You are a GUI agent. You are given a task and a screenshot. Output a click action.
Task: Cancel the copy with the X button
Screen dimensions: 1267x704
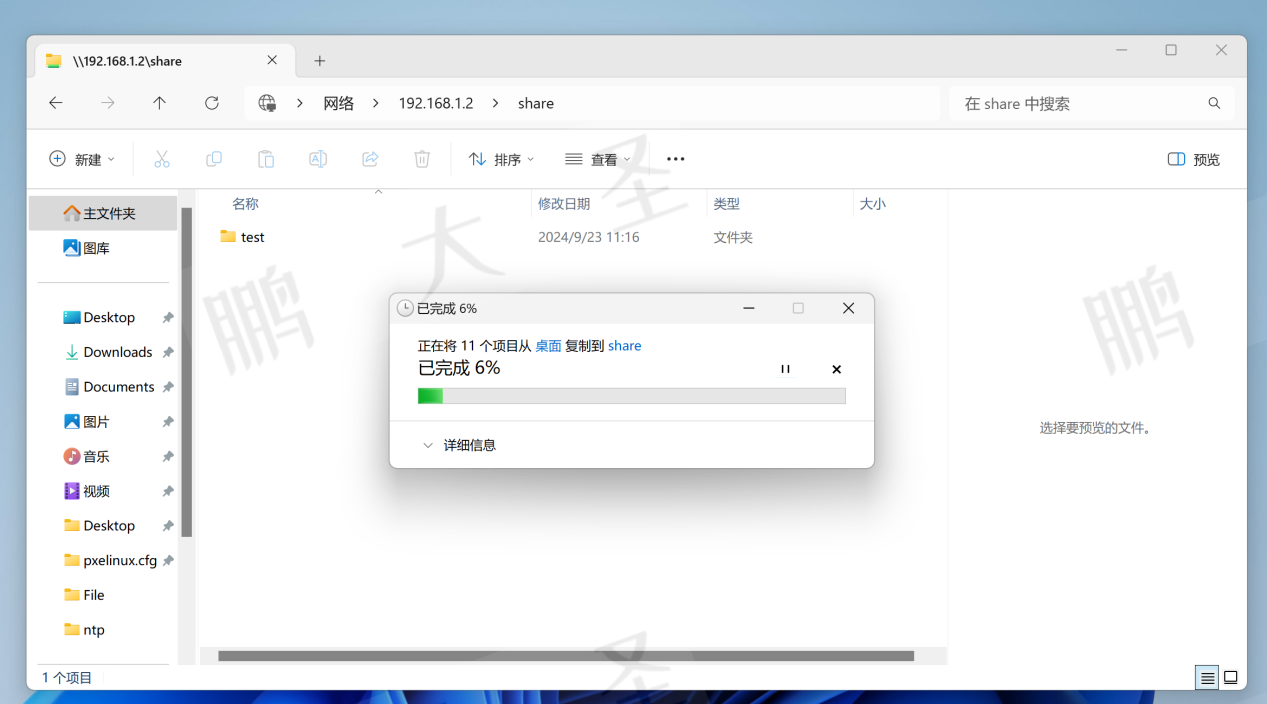837,369
